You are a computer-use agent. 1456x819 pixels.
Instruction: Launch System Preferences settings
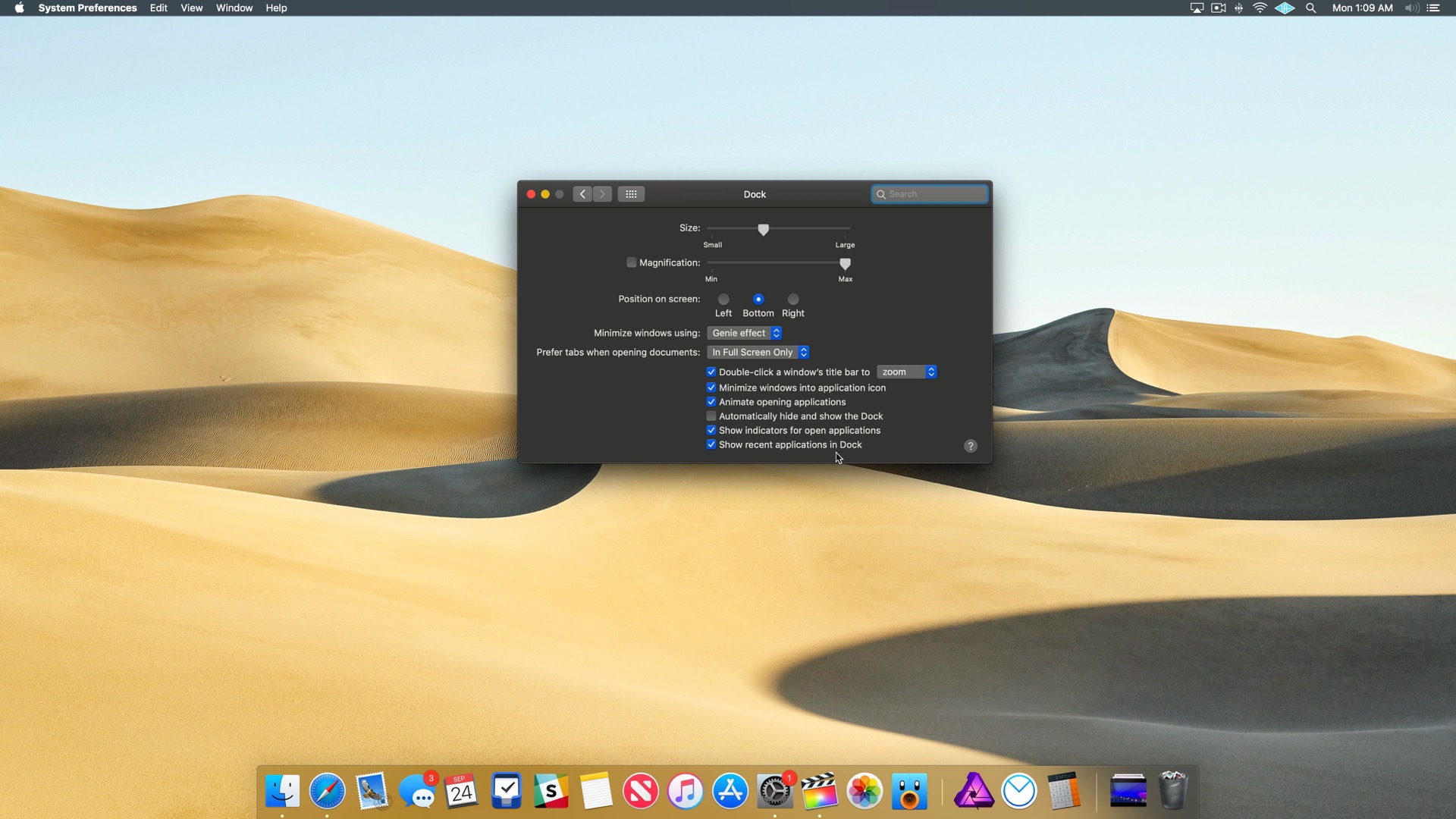(775, 791)
